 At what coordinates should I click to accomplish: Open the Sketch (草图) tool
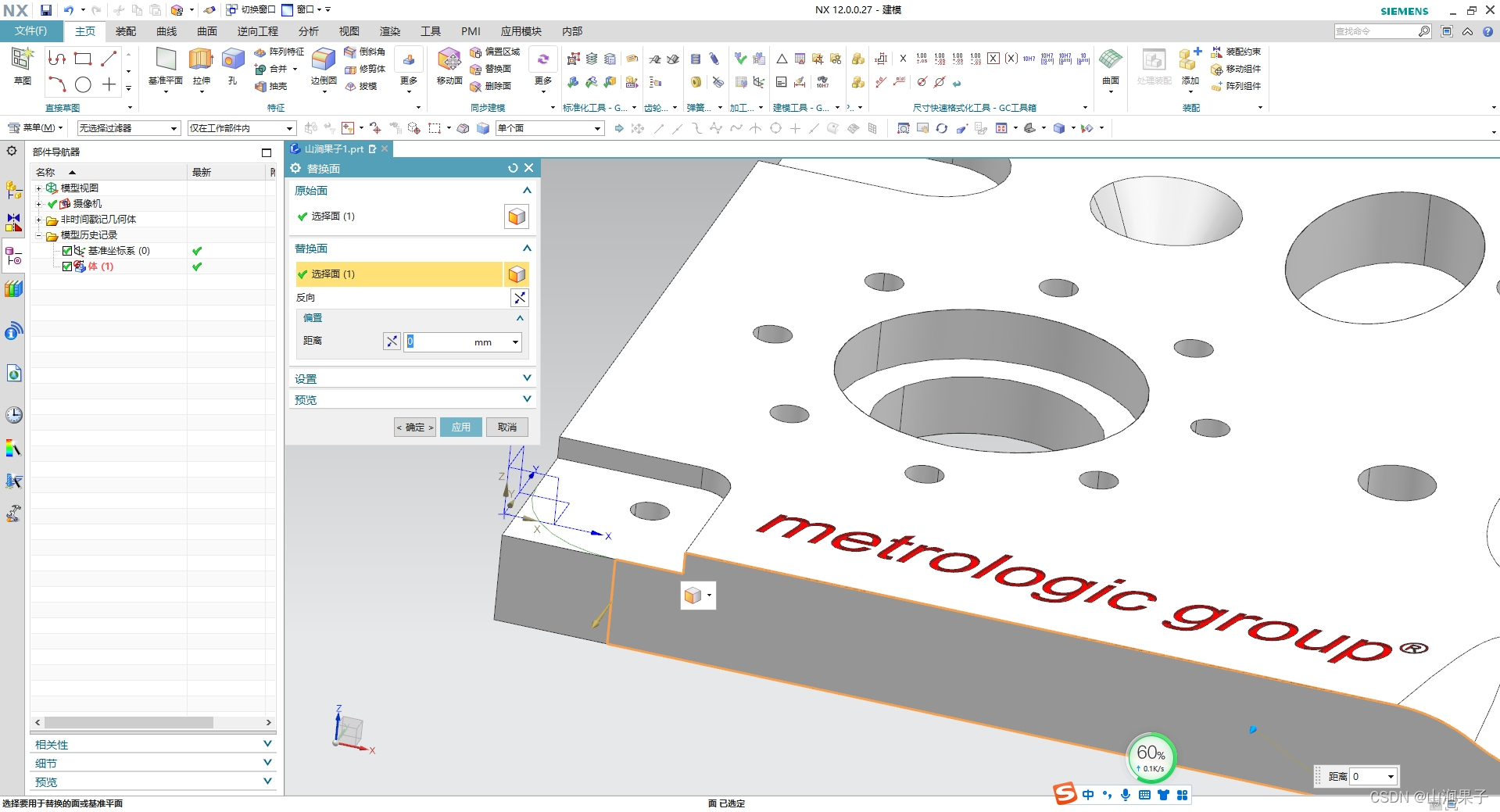coord(22,66)
